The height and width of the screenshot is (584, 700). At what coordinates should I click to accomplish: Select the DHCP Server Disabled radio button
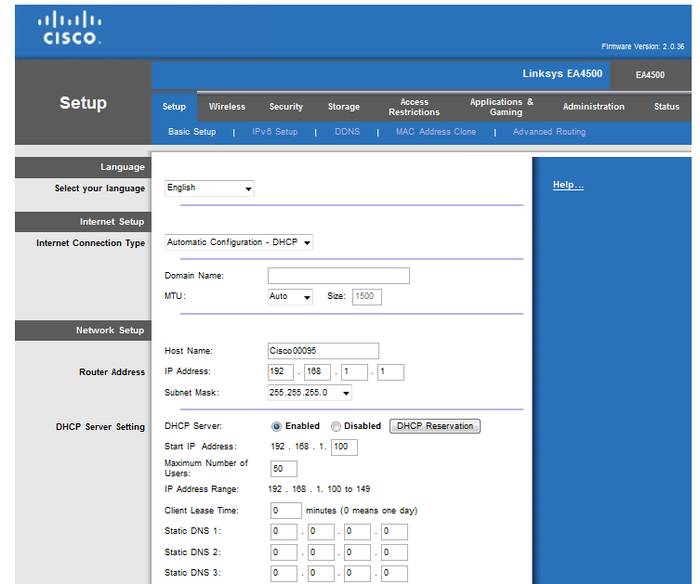[x=336, y=427]
